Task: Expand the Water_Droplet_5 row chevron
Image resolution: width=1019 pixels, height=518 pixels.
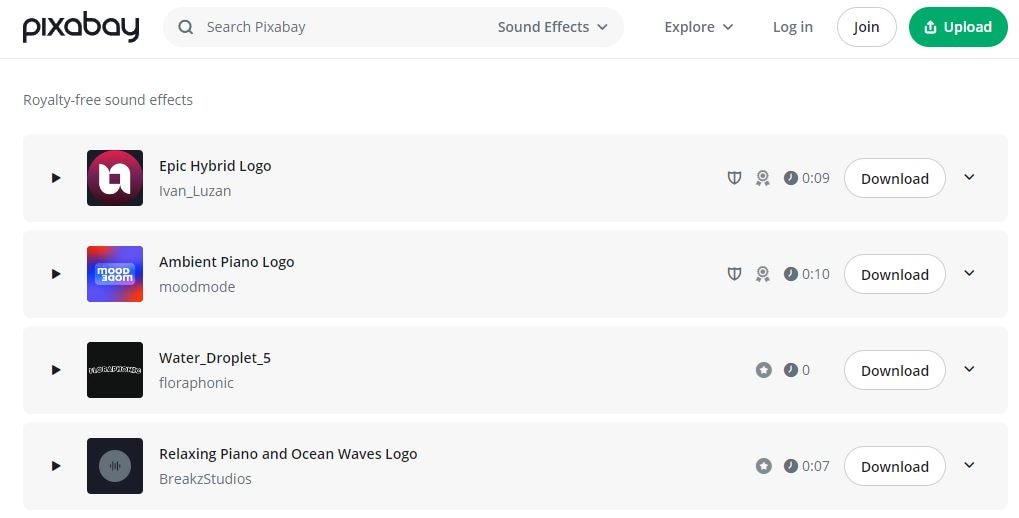Action: coord(969,369)
